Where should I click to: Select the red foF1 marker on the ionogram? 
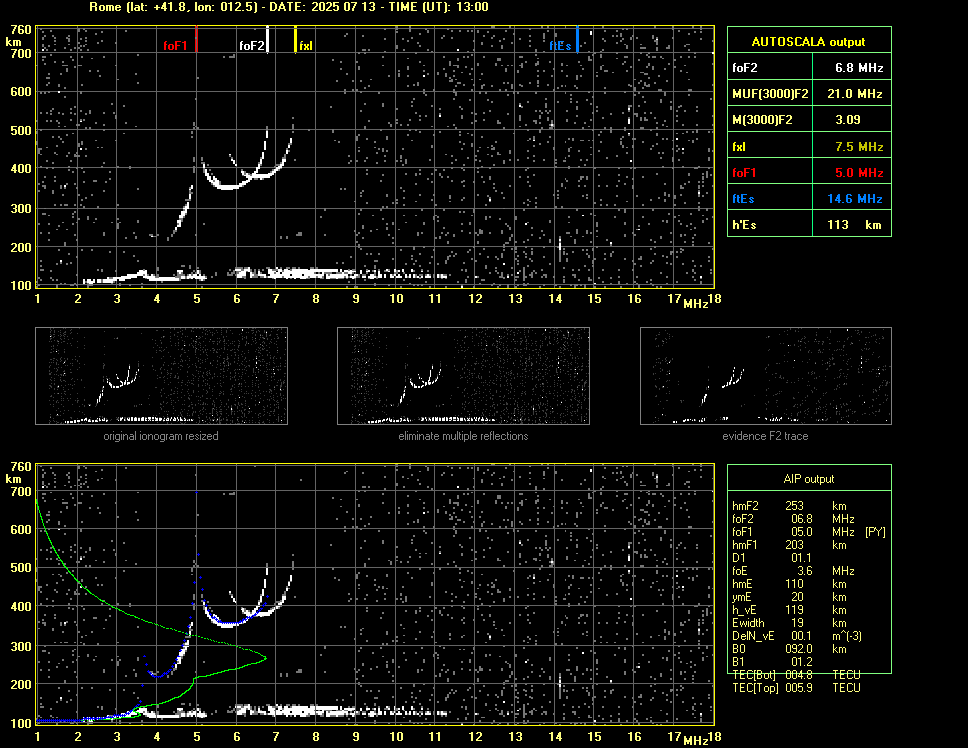pyautogui.click(x=196, y=39)
